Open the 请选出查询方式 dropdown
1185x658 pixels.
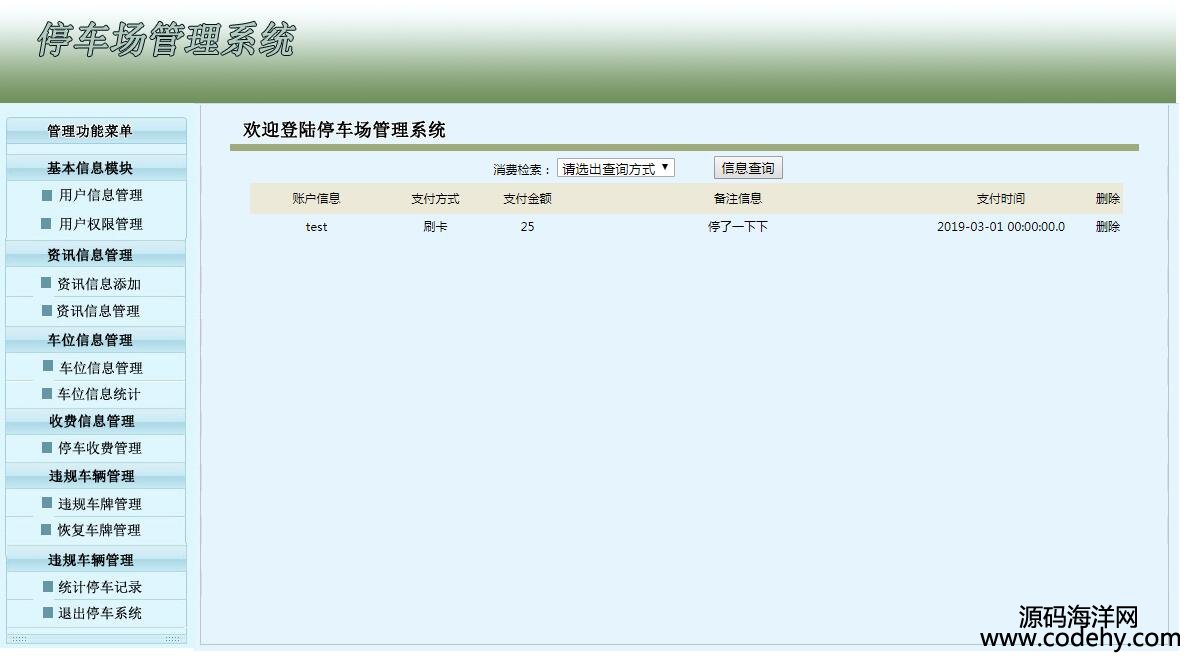[615, 169]
